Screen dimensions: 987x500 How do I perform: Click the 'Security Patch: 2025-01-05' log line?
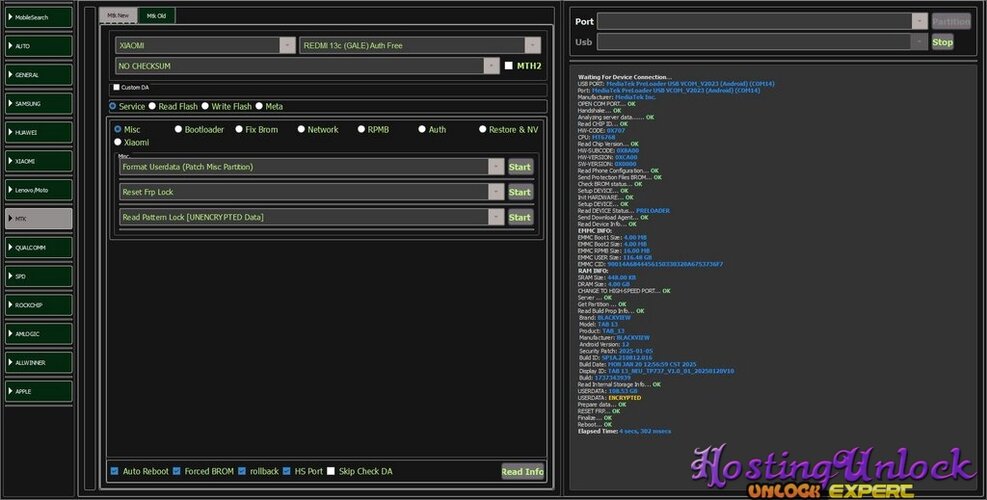(616, 351)
